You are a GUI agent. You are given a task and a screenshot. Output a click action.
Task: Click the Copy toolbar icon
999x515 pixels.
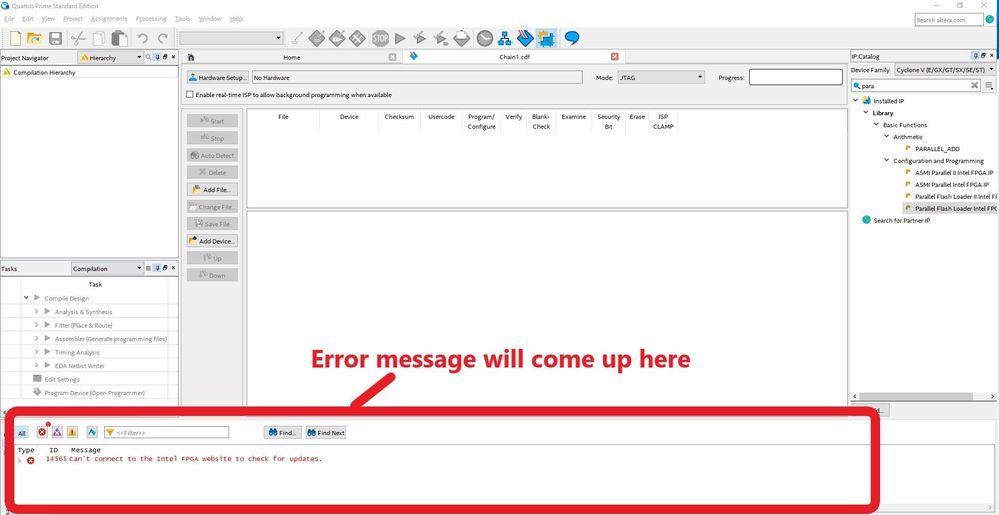98,38
